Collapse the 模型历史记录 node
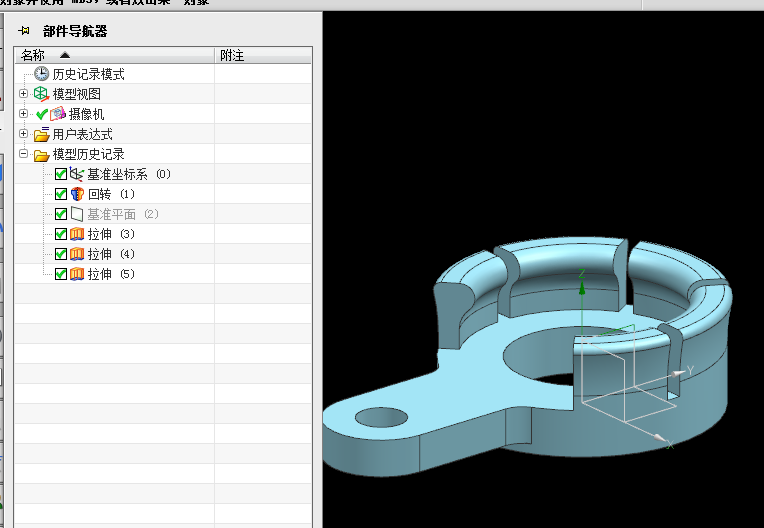The height and width of the screenshot is (528, 764). (23, 154)
